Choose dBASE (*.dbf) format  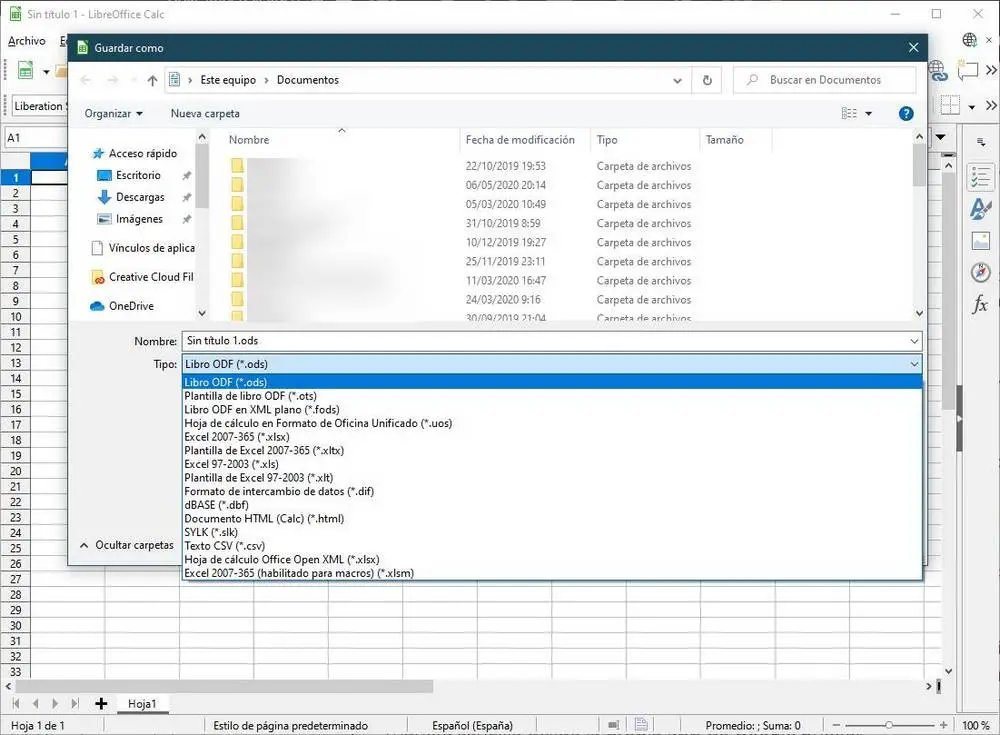(552, 505)
